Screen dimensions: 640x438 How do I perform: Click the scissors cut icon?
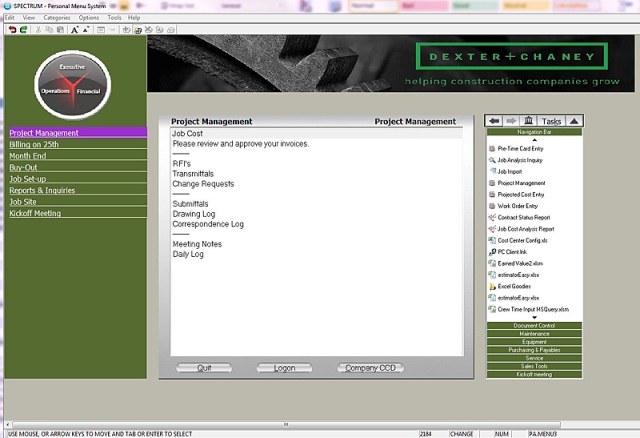(38, 29)
